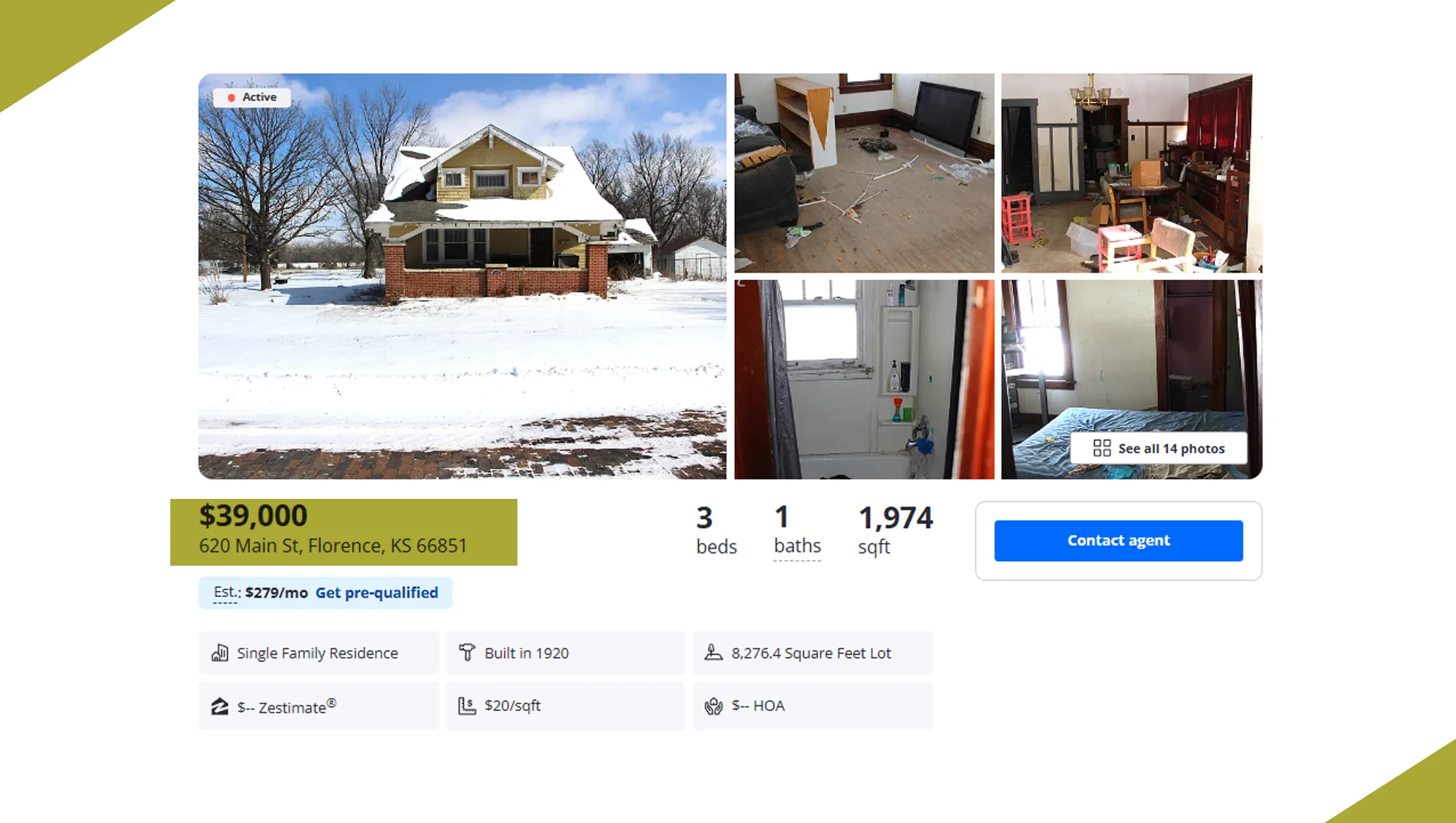Viewport: 1456px width, 823px height.
Task: Click the photo grid icon
Action: (x=1102, y=448)
